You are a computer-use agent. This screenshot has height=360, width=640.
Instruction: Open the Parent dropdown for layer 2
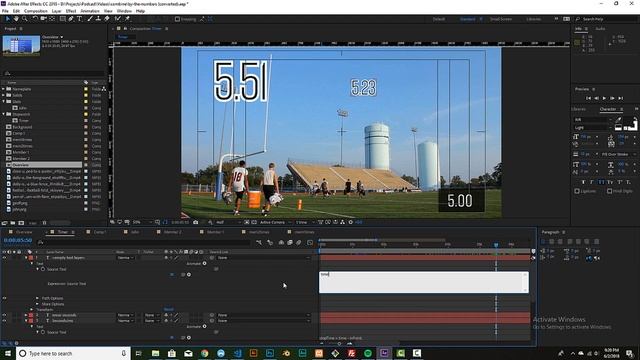point(264,315)
